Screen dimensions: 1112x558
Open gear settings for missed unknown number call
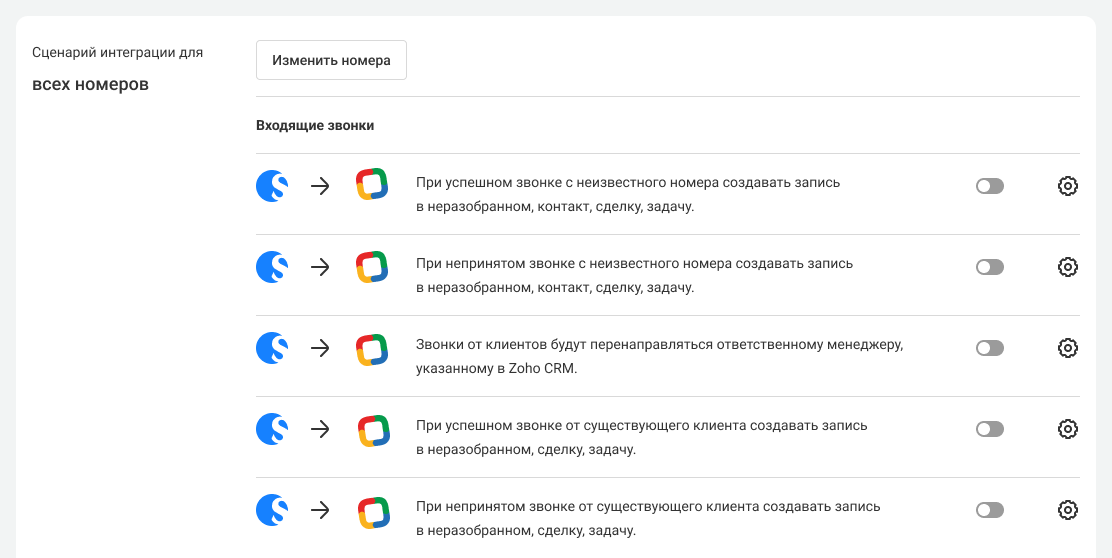click(1067, 267)
